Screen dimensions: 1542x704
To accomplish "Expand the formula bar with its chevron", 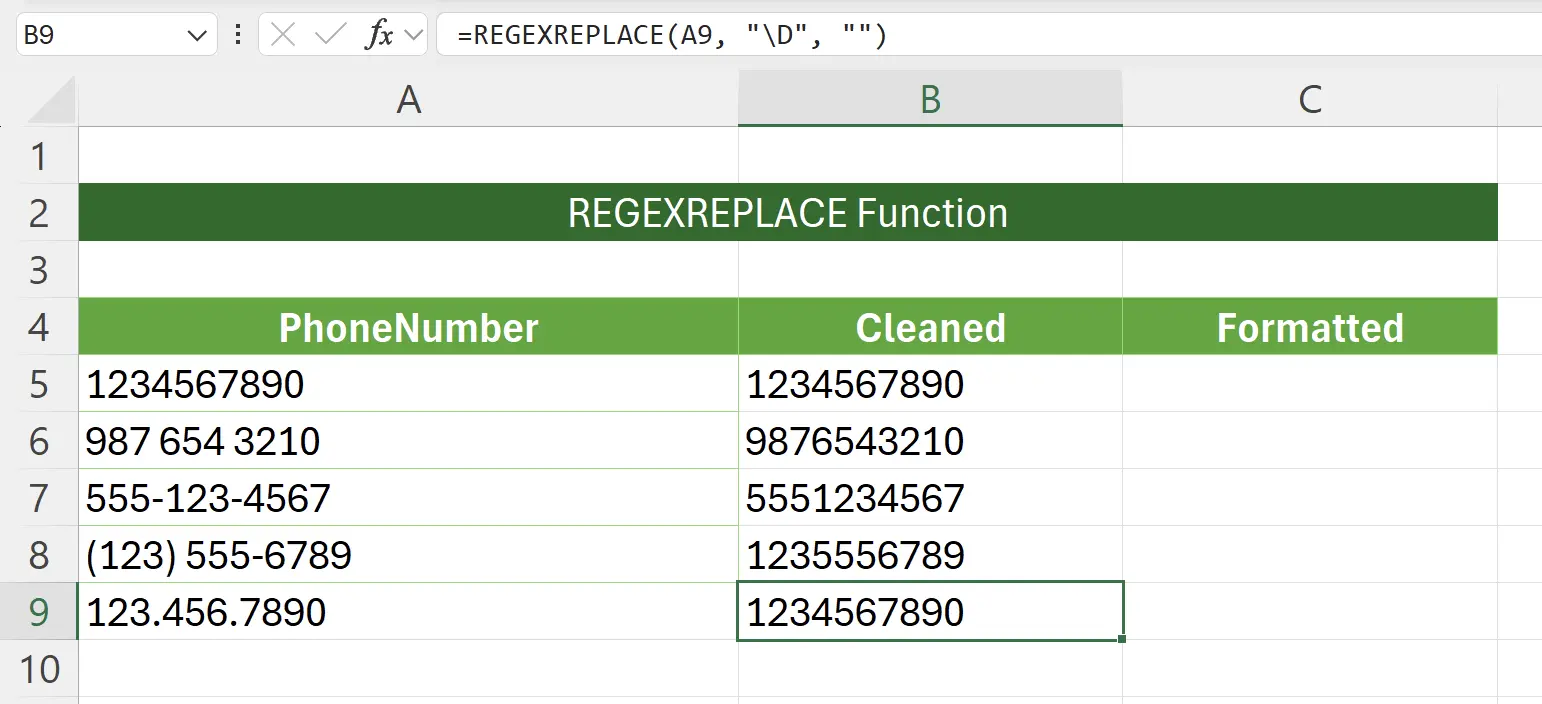I will [416, 33].
